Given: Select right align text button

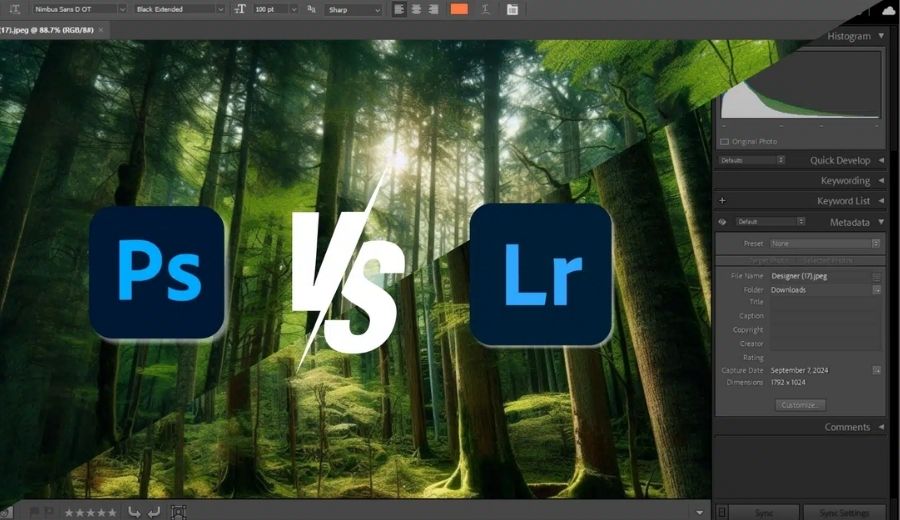Looking at the screenshot, I should 433,9.
